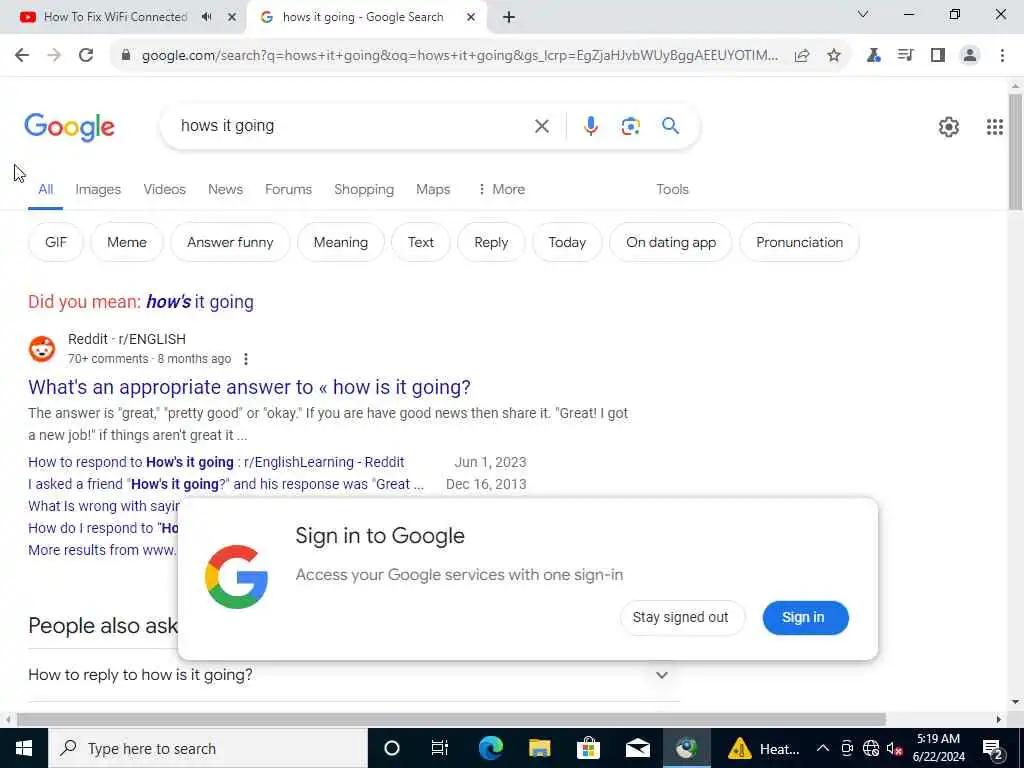This screenshot has width=1024, height=768.
Task: Unmute the YouTube tab speaker icon
Action: click(207, 17)
